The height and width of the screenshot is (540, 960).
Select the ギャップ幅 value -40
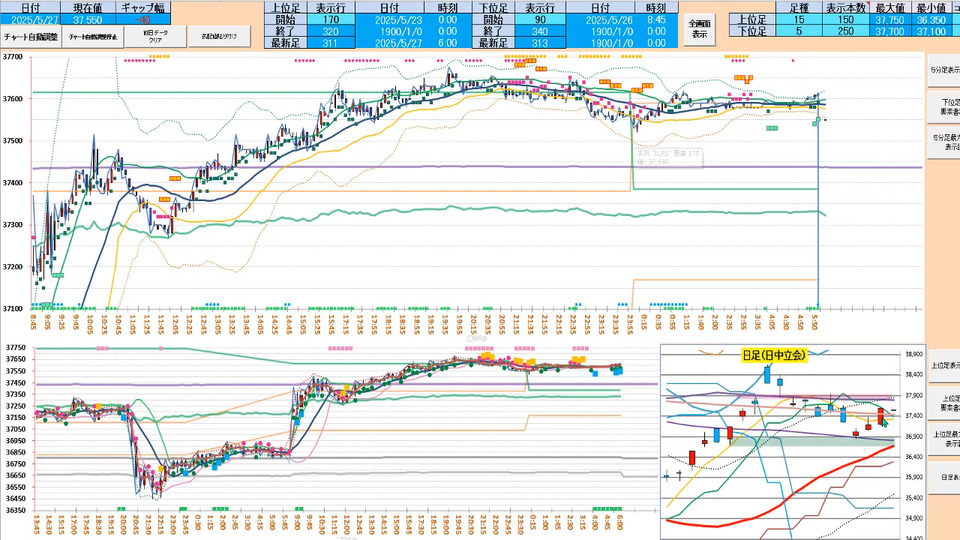[143, 20]
